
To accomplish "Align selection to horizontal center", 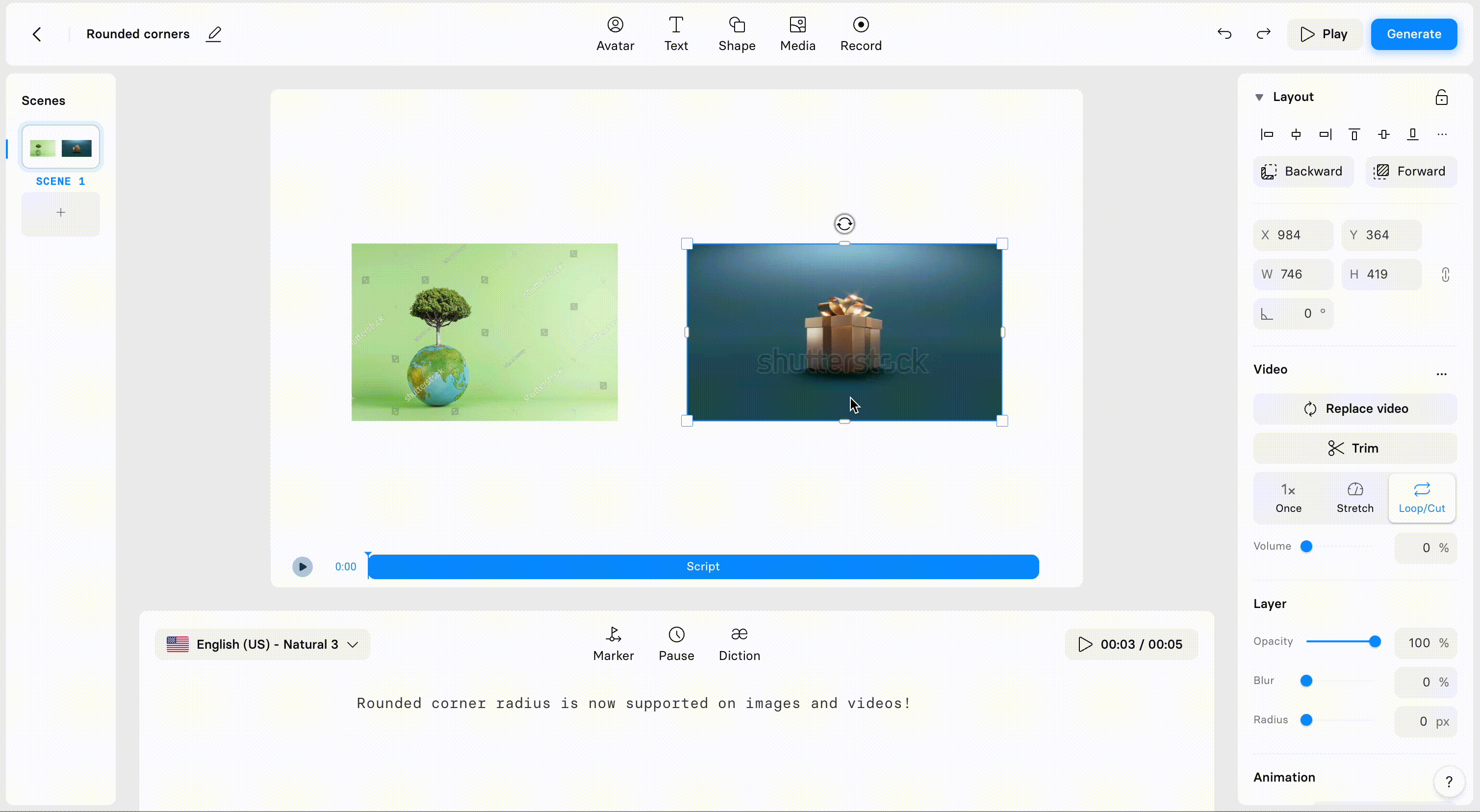I will (x=1296, y=134).
